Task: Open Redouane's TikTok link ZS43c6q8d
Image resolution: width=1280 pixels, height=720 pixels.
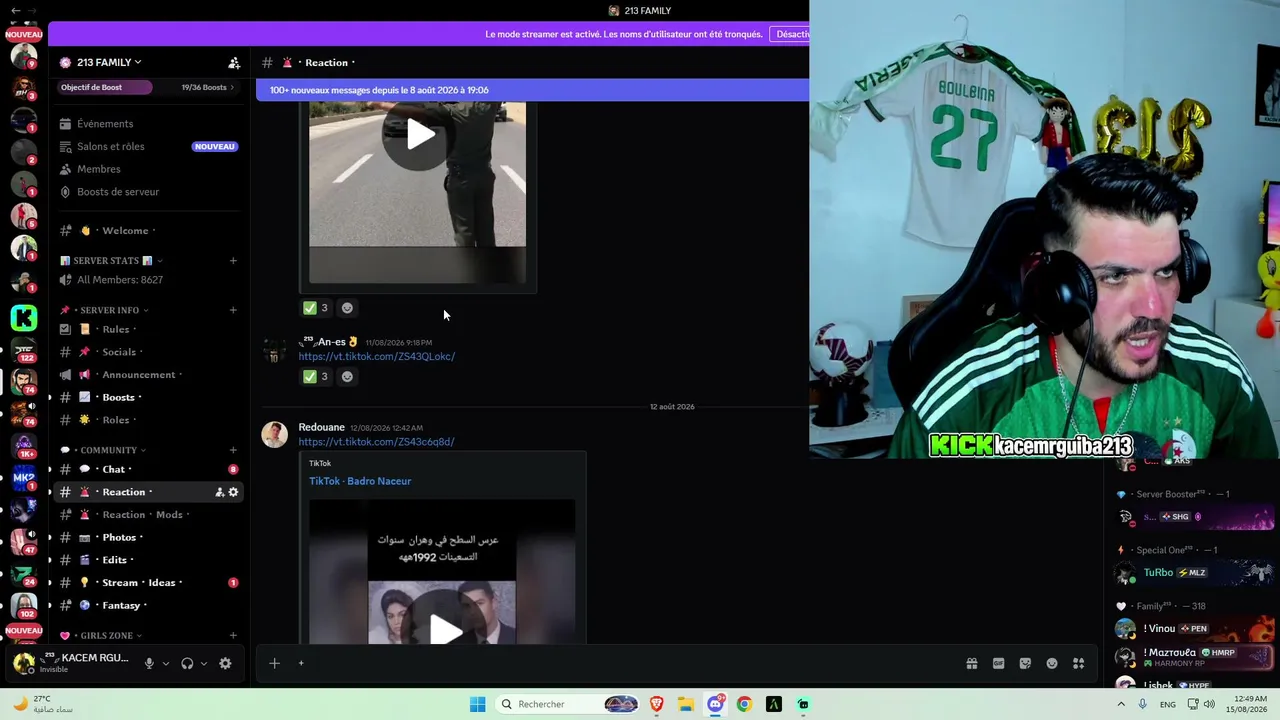Action: coord(376,442)
